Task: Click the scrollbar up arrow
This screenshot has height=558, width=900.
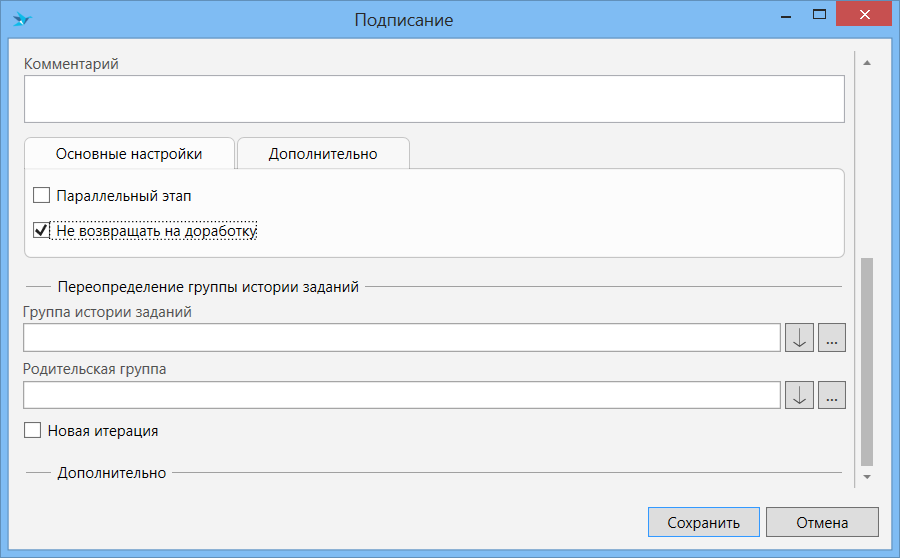Action: 867,63
